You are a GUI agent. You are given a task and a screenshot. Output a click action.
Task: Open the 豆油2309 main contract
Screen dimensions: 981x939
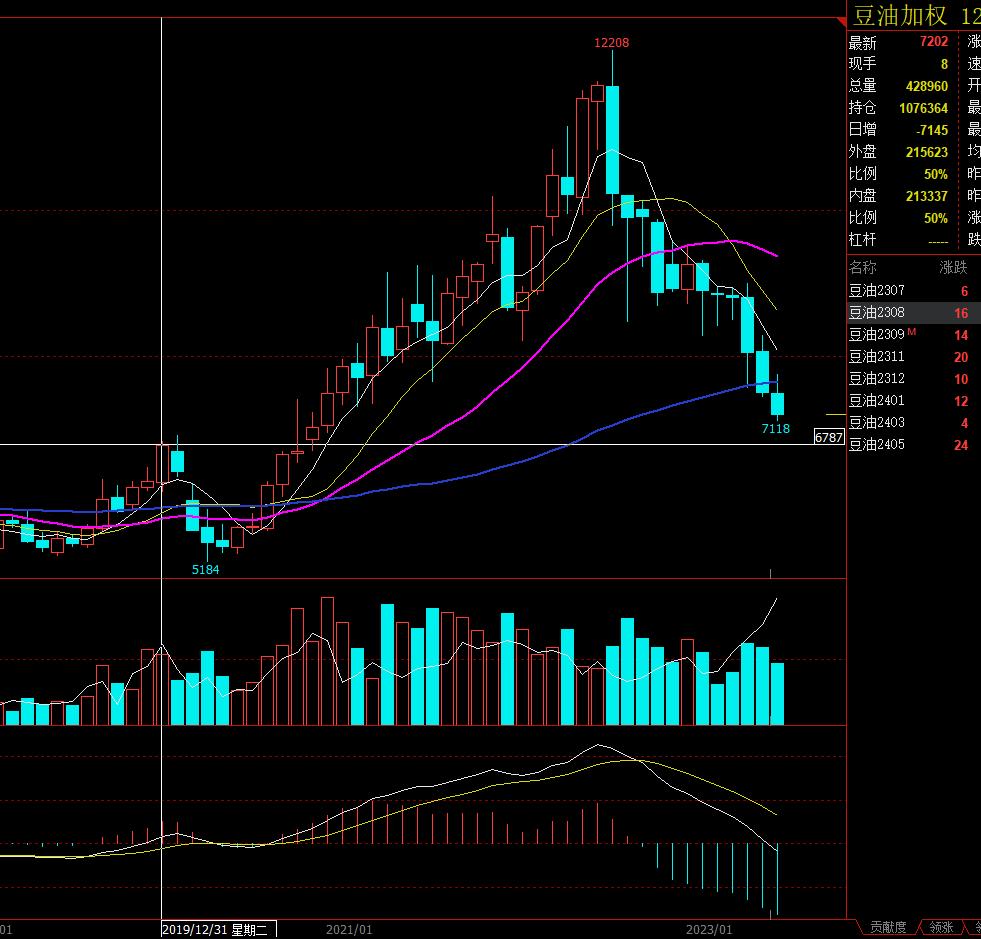coord(876,335)
